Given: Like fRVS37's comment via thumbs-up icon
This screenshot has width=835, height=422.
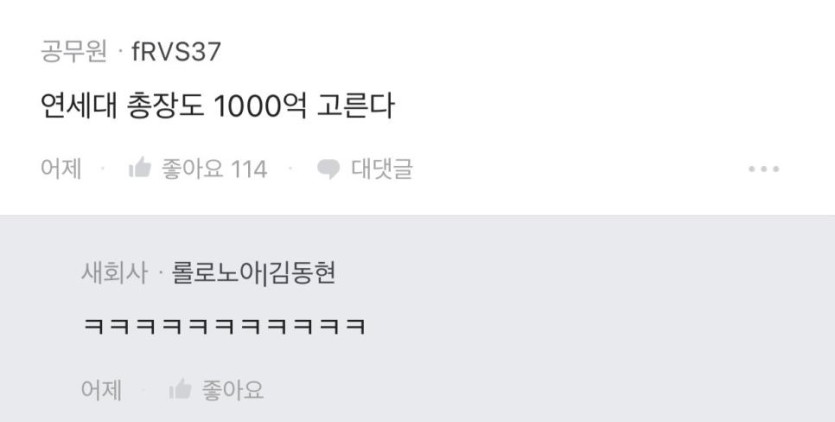Looking at the screenshot, I should click(x=140, y=168).
